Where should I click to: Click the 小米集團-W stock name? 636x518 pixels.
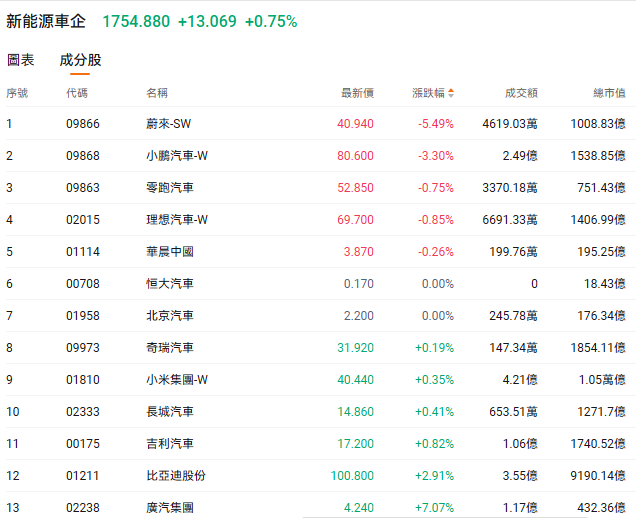pyautogui.click(x=177, y=380)
